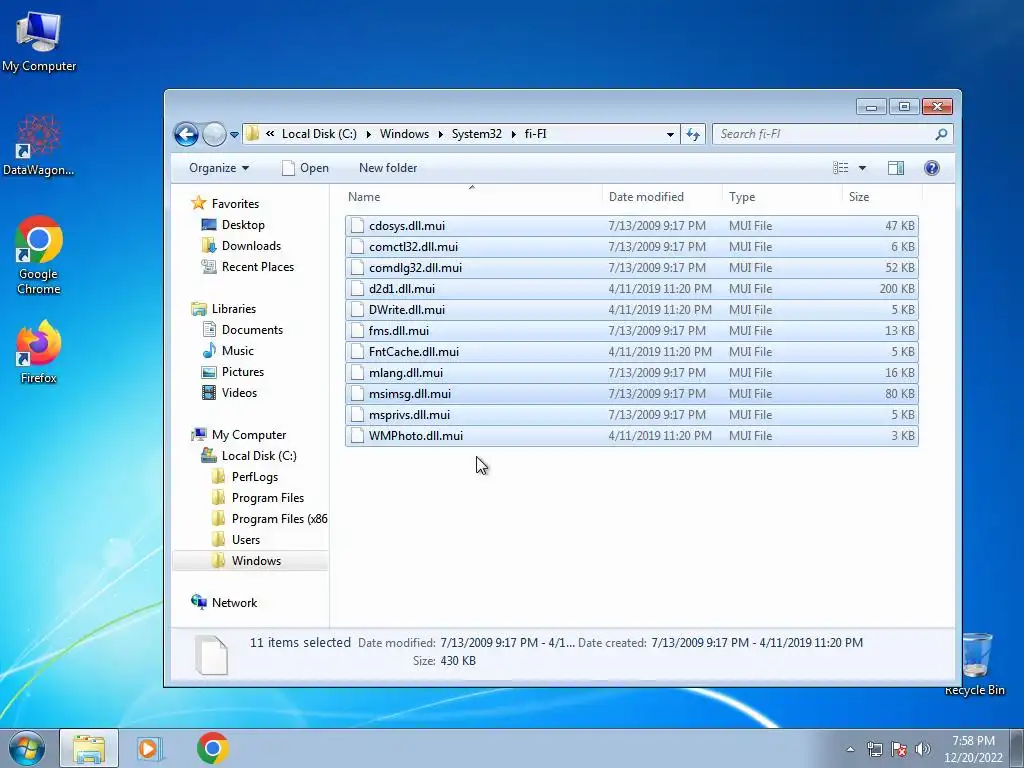Click the Refresh button beside address bar
Viewport: 1024px width, 768px height.
[x=693, y=135]
